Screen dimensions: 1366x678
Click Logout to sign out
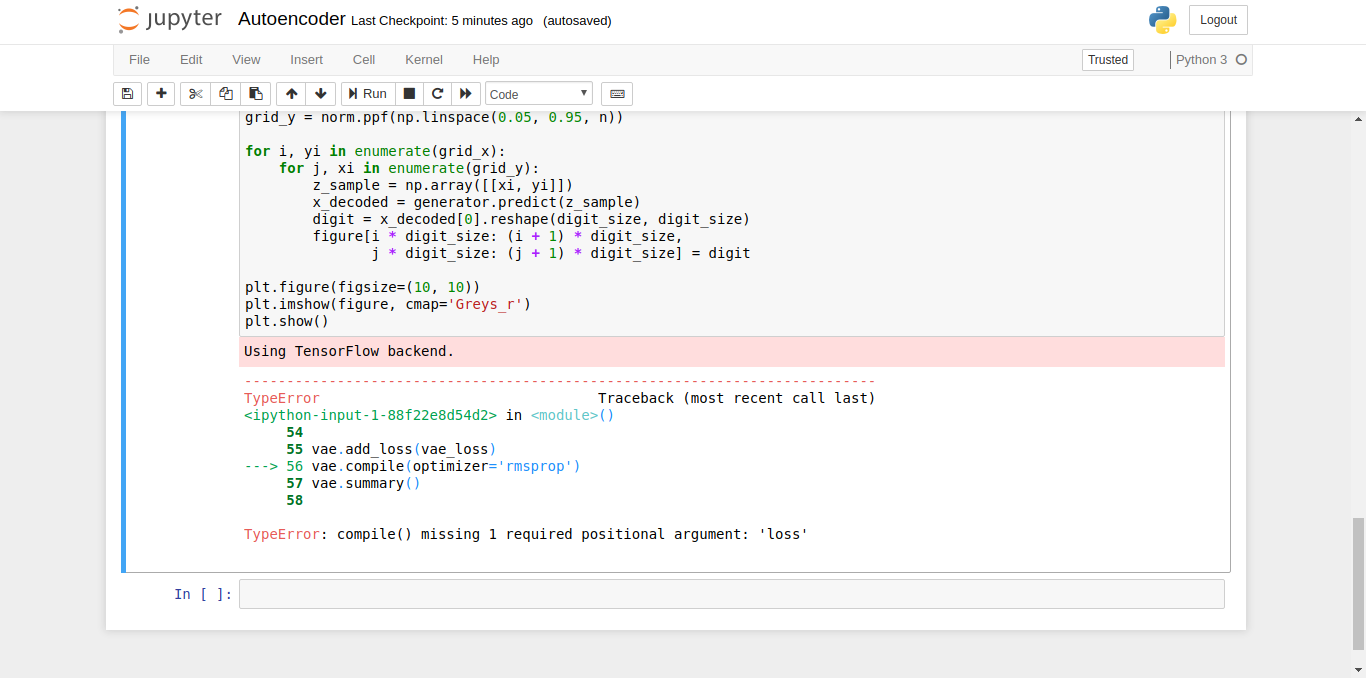click(x=1217, y=19)
